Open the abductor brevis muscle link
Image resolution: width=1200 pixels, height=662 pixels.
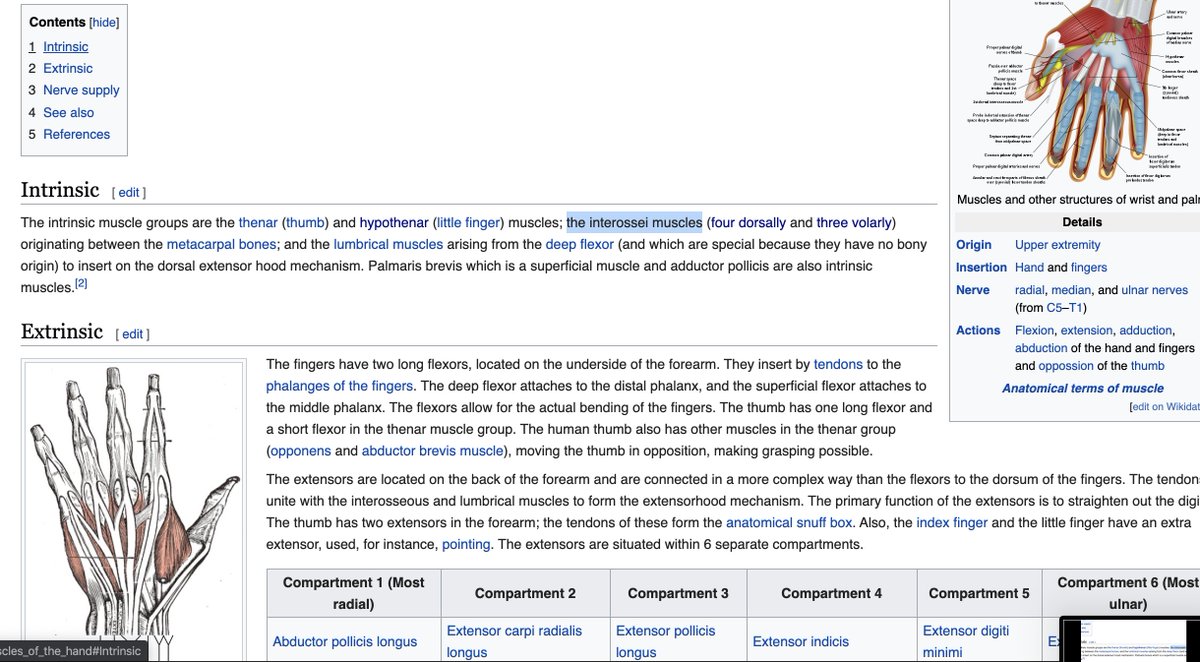coord(433,451)
